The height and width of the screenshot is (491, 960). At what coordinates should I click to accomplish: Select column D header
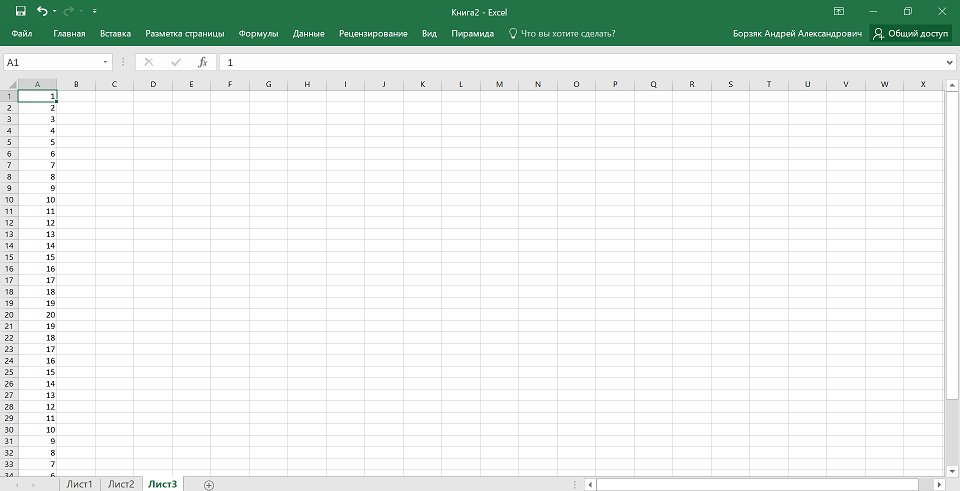point(153,84)
